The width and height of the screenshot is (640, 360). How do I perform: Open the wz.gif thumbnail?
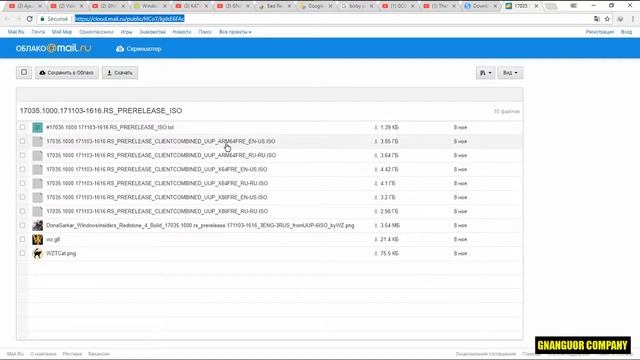(38, 239)
